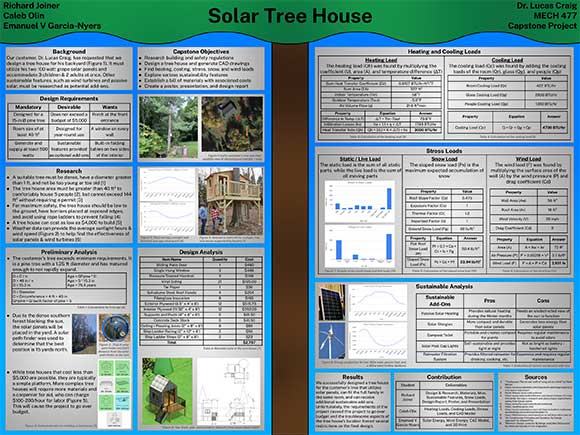Screen dimensions: 580x435
Task: Open the wooden tree house photo with people
Action: [x=230, y=201]
